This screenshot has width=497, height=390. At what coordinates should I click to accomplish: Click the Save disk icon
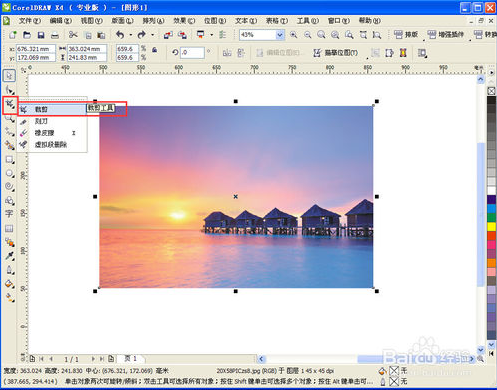[x=41, y=35]
